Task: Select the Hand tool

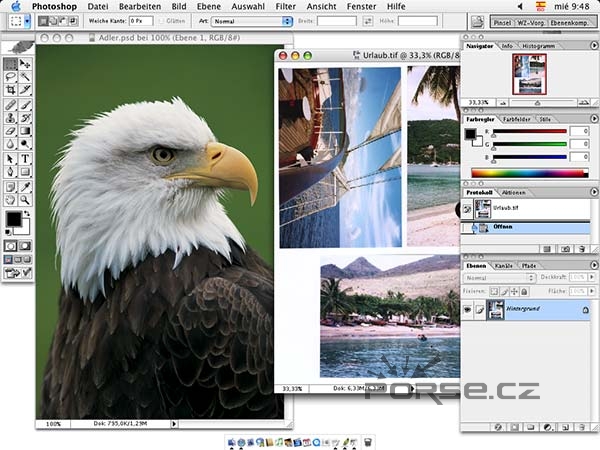Action: pos(10,200)
